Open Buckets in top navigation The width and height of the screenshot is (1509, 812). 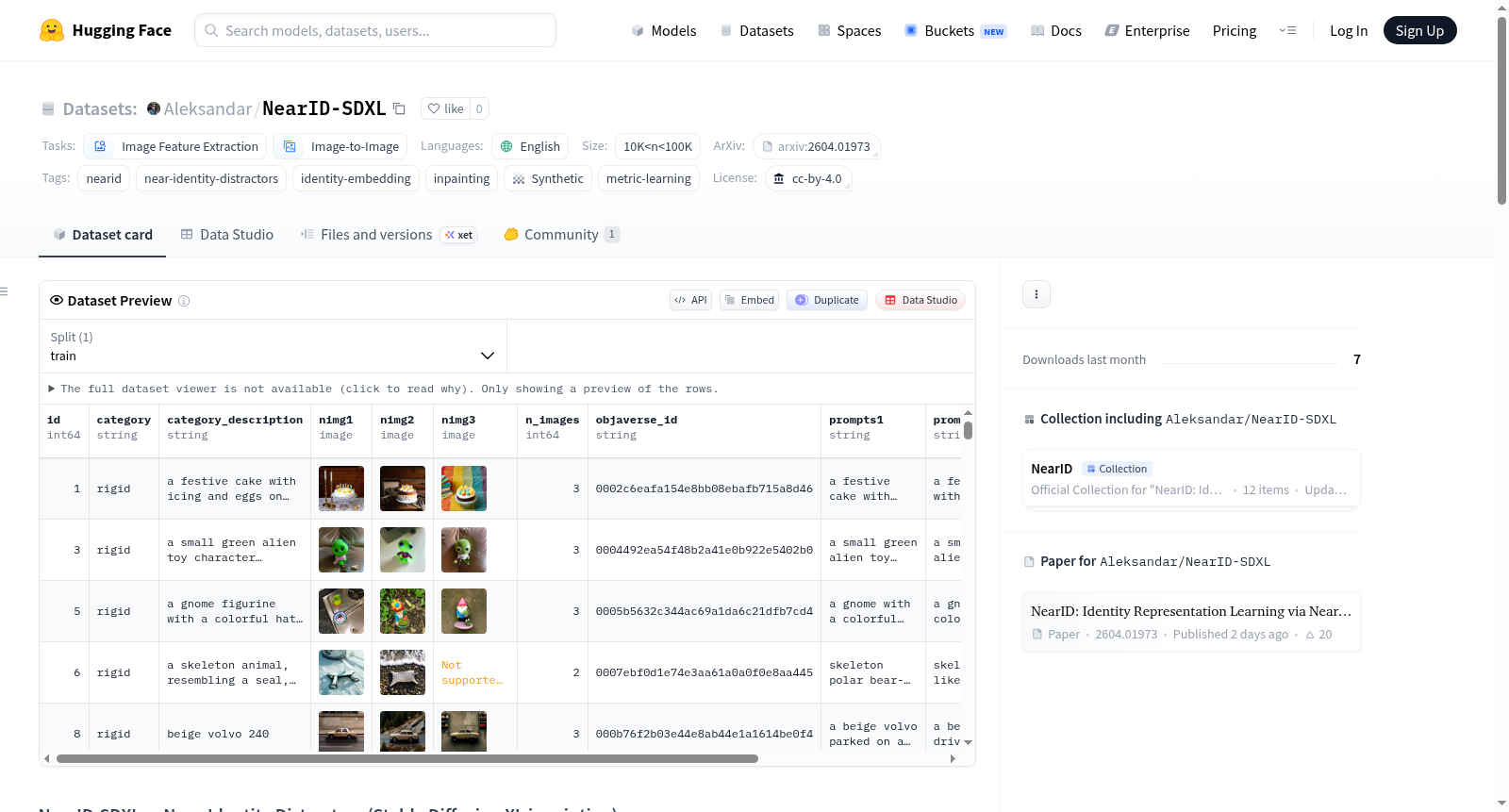955,30
